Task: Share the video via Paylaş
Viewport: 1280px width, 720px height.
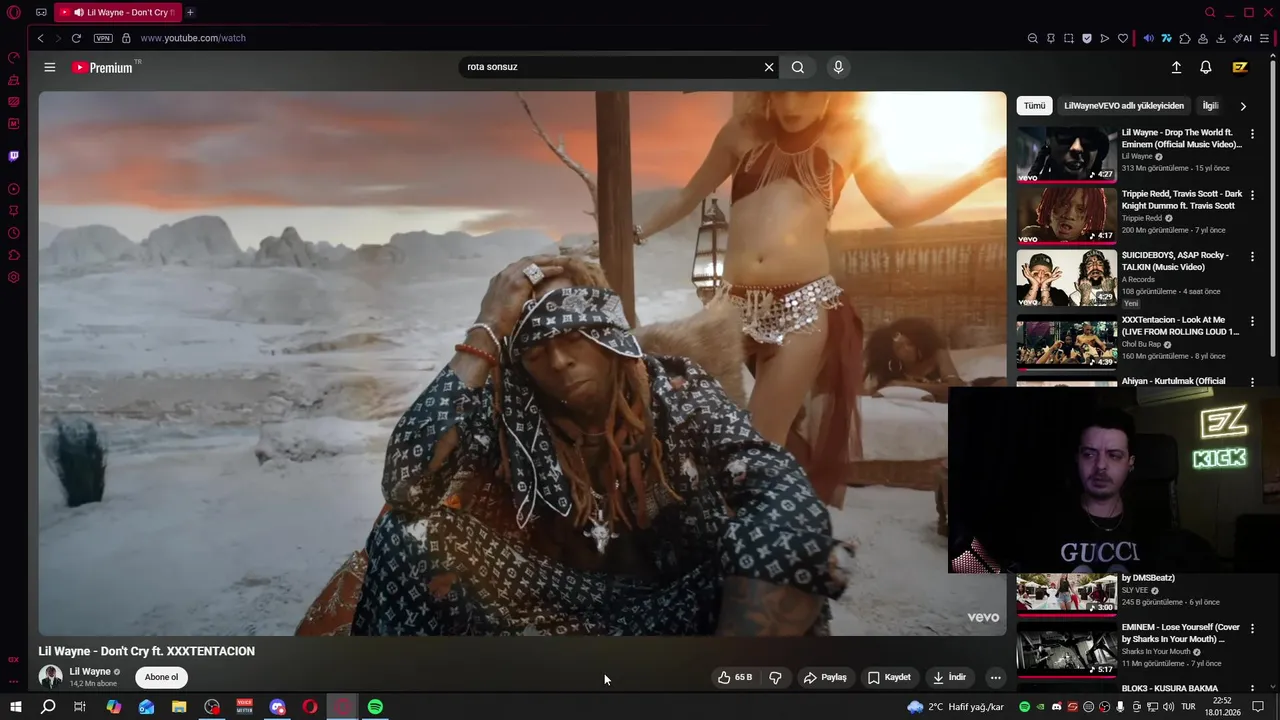Action: 825,677
